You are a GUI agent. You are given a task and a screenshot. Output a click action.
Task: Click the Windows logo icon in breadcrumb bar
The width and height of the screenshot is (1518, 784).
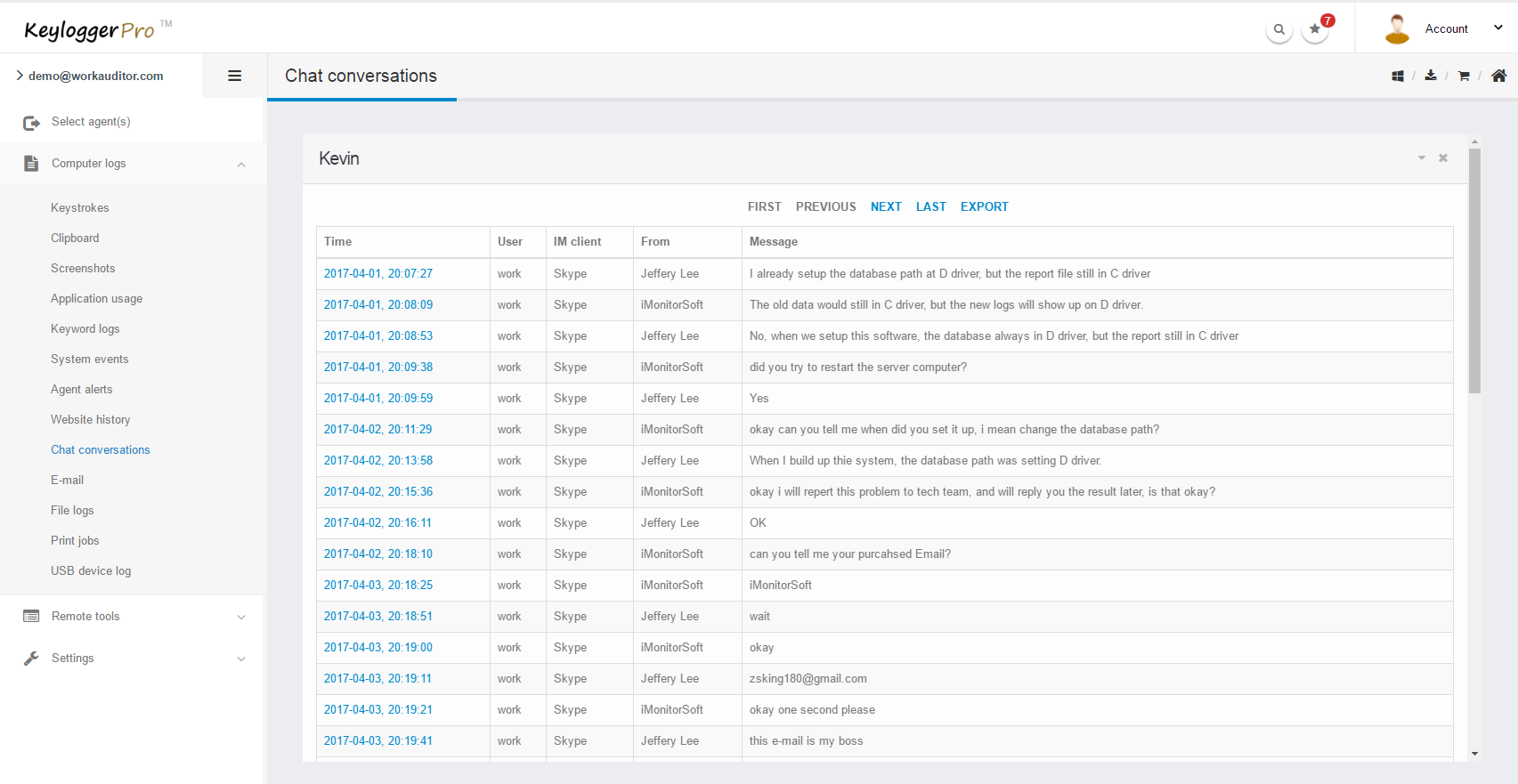[1398, 77]
